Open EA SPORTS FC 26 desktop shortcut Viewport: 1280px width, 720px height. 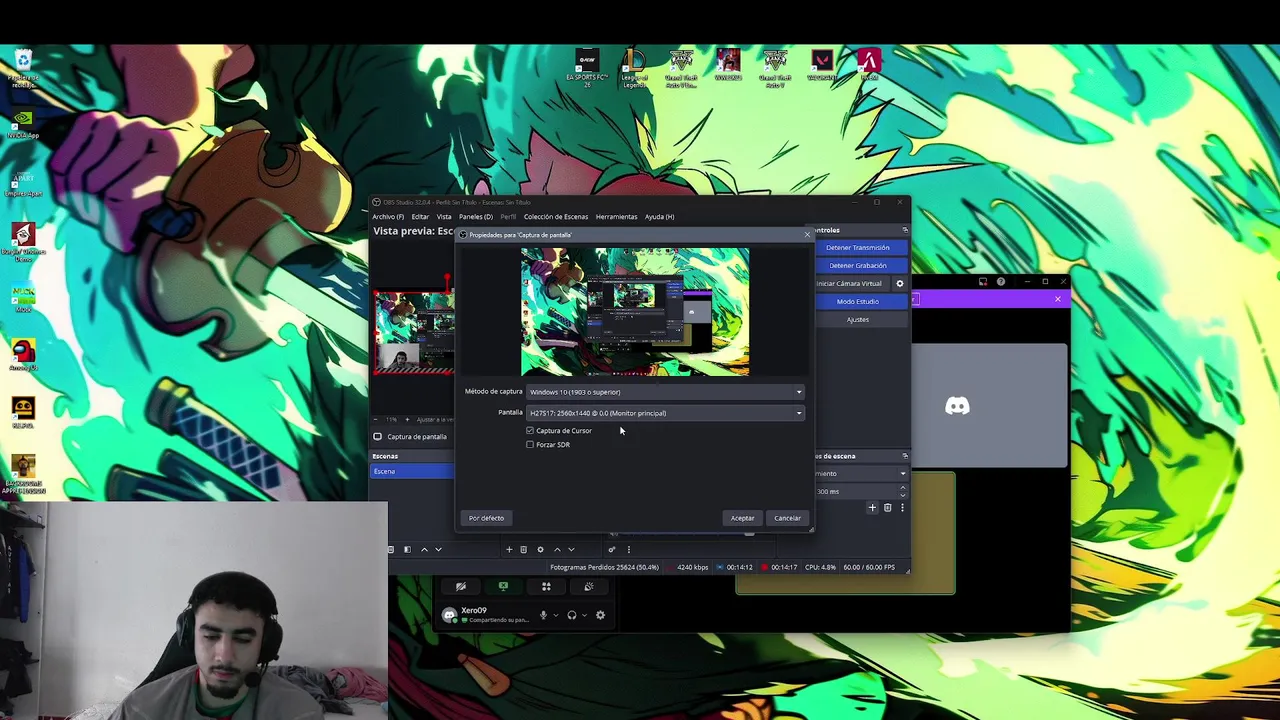click(x=587, y=68)
